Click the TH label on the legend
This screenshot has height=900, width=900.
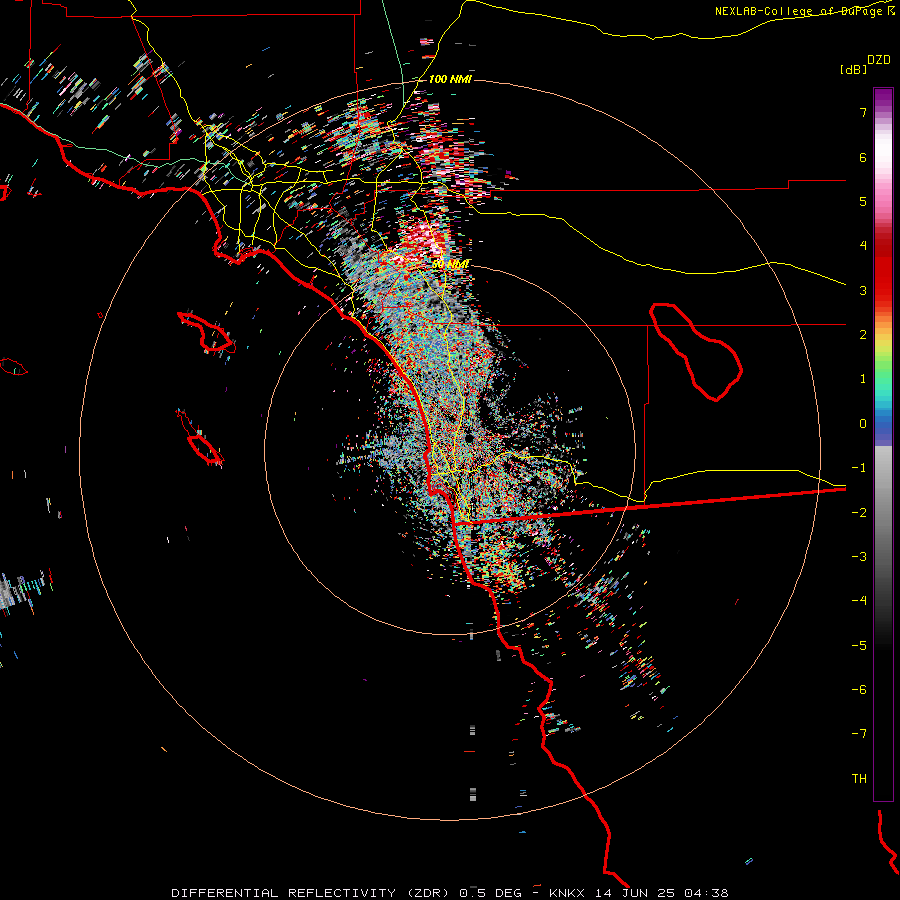click(859, 779)
